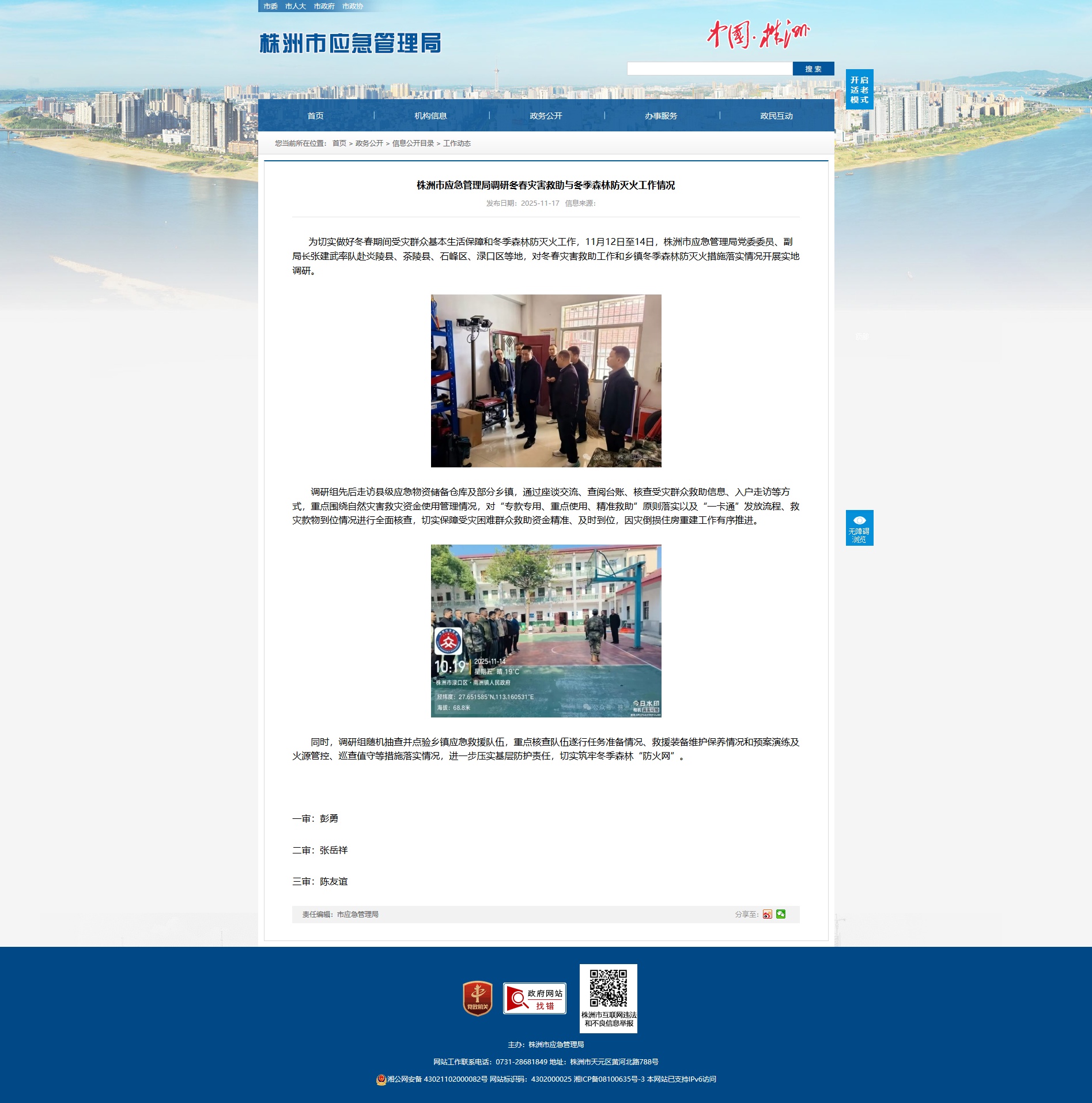Screen dimensions: 1092x1103
Task: Click the 中国·株洲 calligraphy logo
Action: pos(758,35)
